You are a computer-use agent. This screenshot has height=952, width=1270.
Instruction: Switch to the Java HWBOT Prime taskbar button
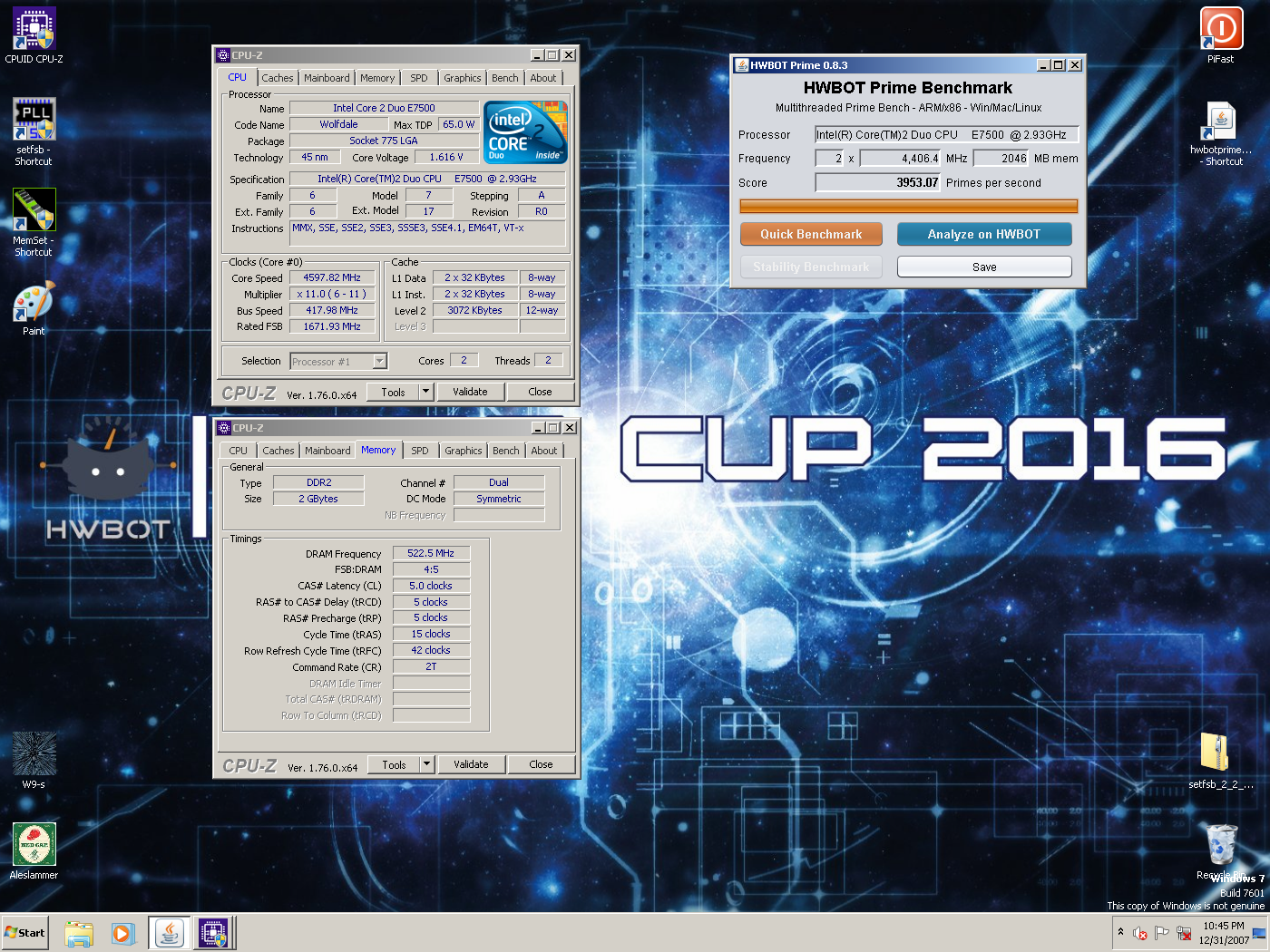[x=169, y=933]
